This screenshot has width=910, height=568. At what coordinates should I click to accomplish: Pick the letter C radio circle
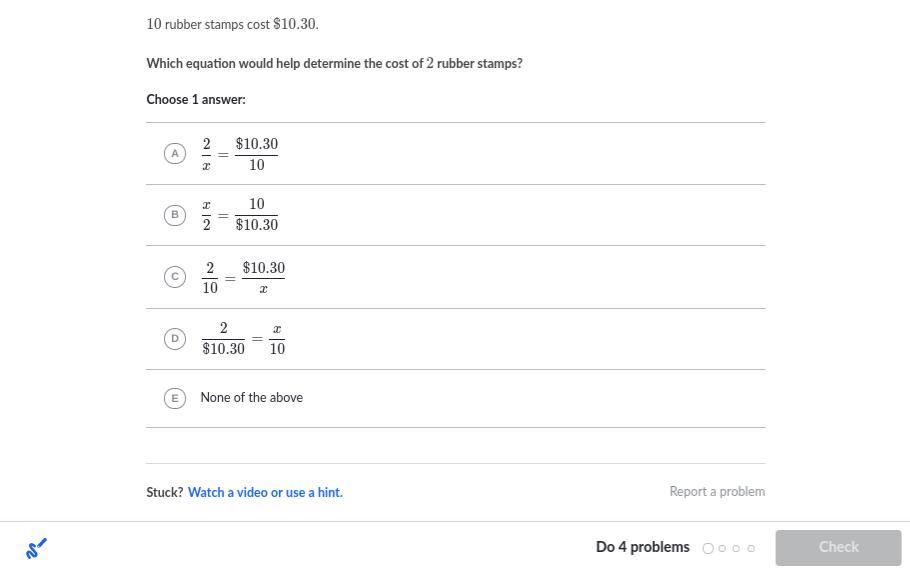tap(175, 277)
